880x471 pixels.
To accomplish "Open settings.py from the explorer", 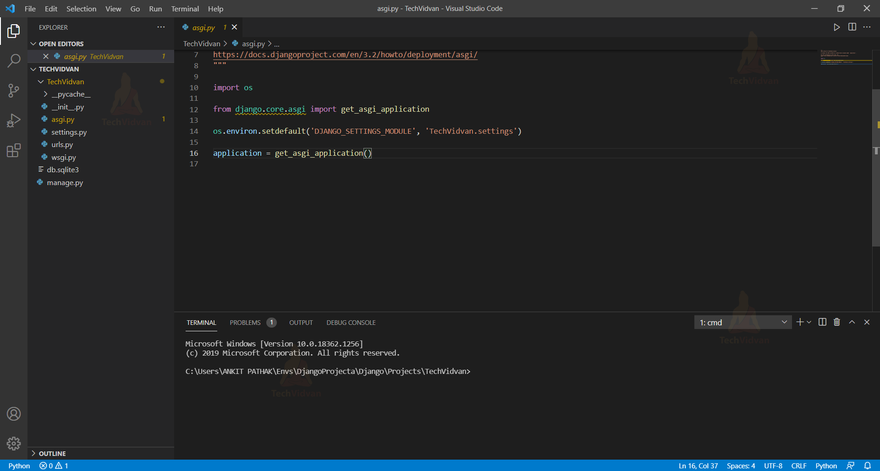I will pyautogui.click(x=69, y=132).
